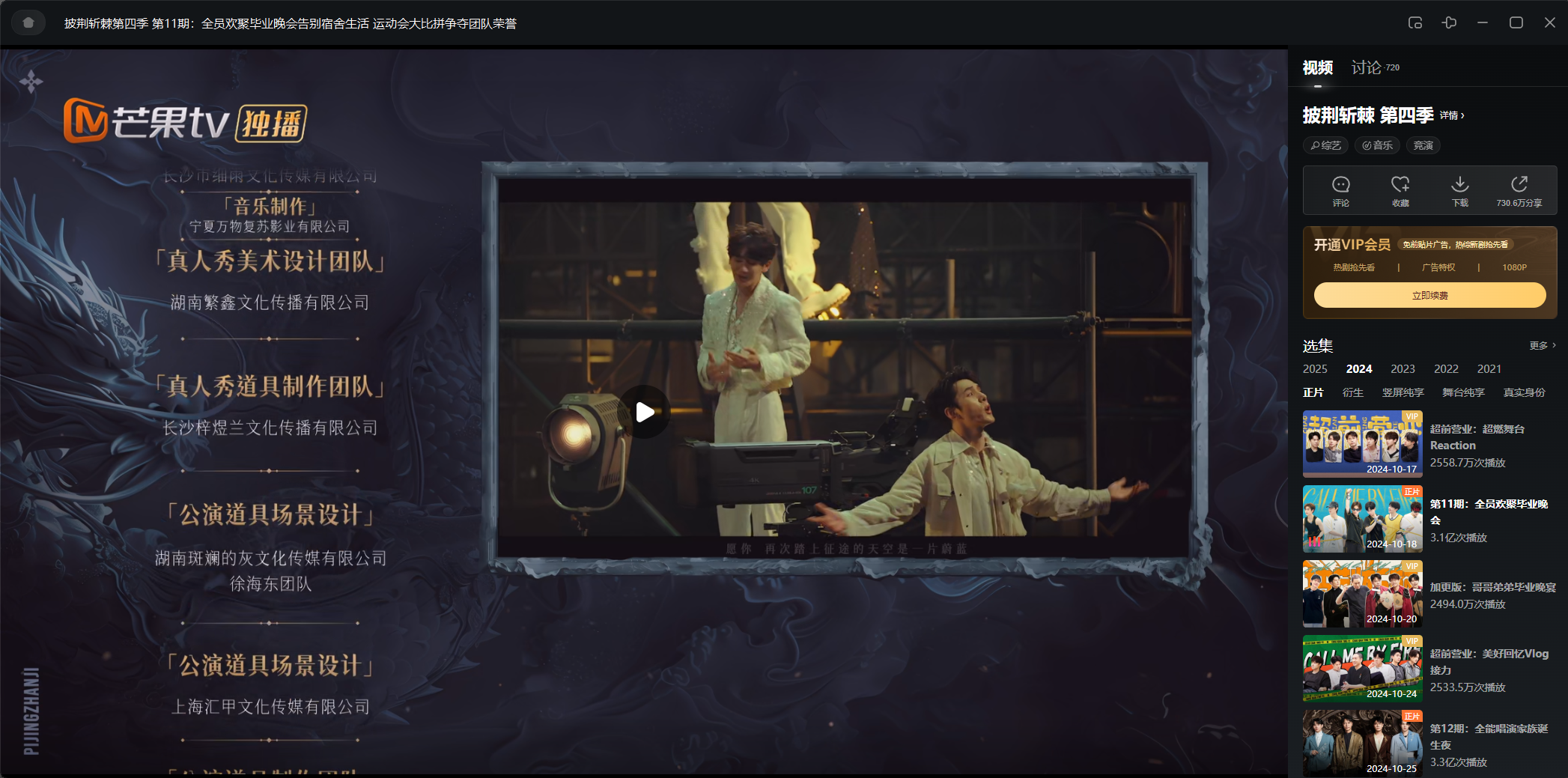Image resolution: width=1568 pixels, height=778 pixels.
Task: Click the 3.1亿次播放 play count
Action: 1459,538
